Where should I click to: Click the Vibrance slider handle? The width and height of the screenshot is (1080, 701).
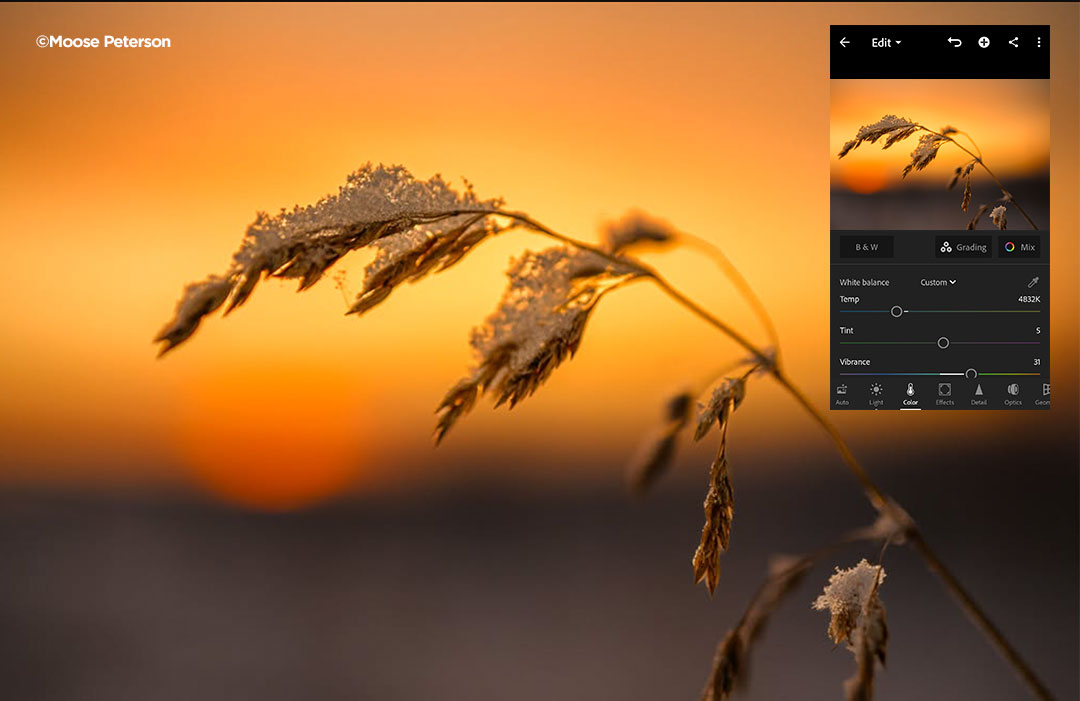click(x=970, y=374)
